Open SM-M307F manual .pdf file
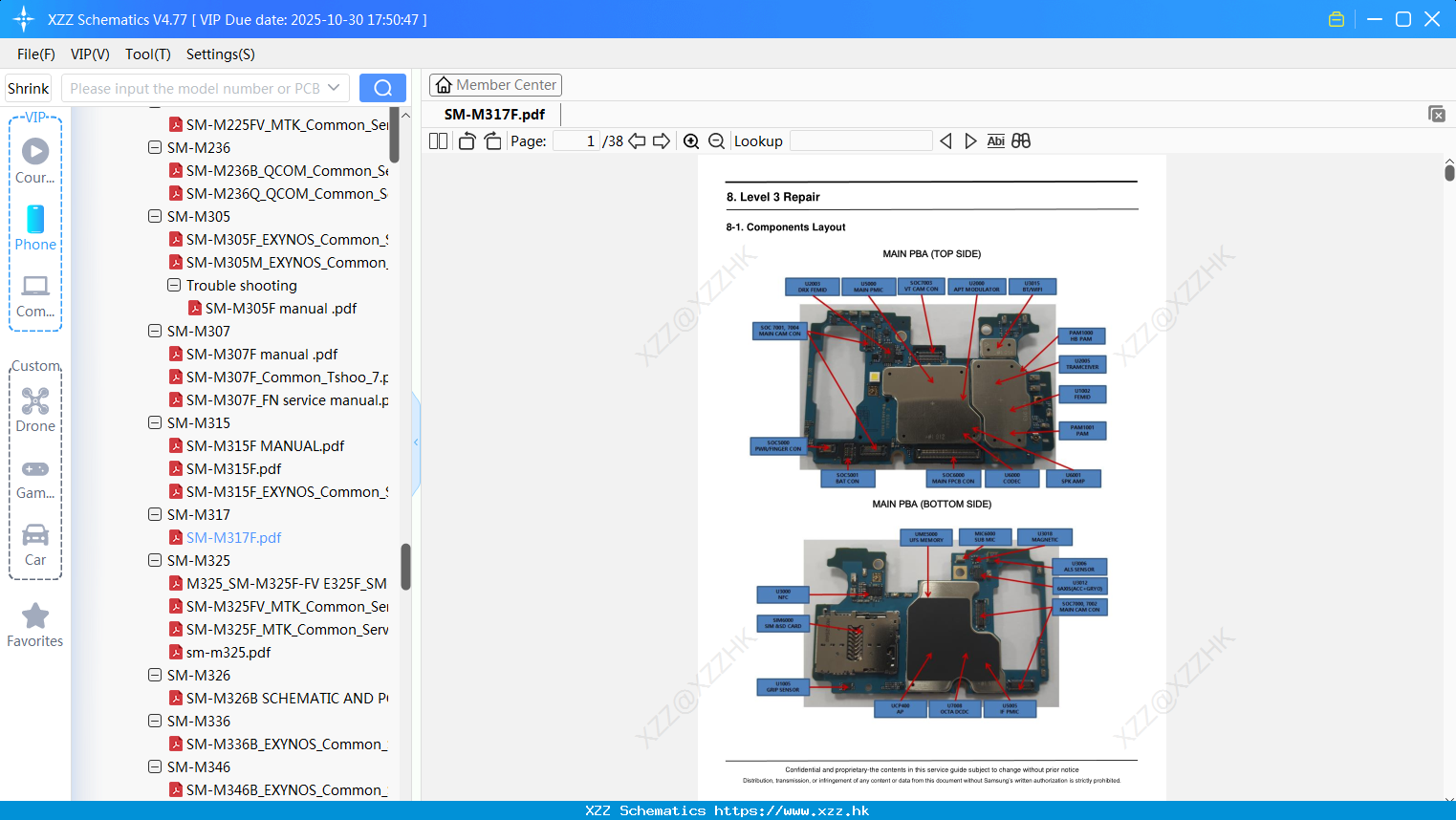1456x820 pixels. (262, 354)
